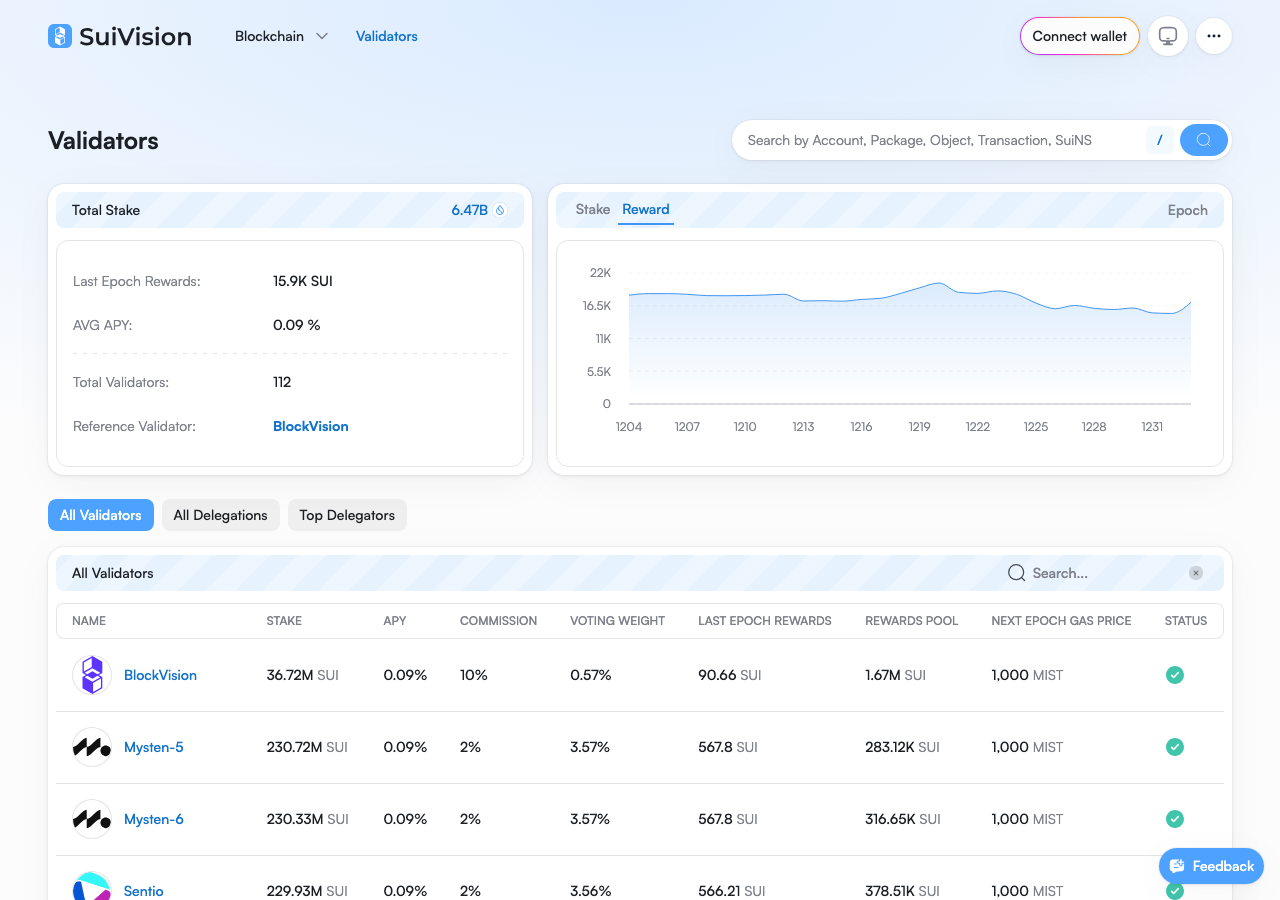
Task: Click the Mysten-5 validator logo
Action: [x=92, y=747]
